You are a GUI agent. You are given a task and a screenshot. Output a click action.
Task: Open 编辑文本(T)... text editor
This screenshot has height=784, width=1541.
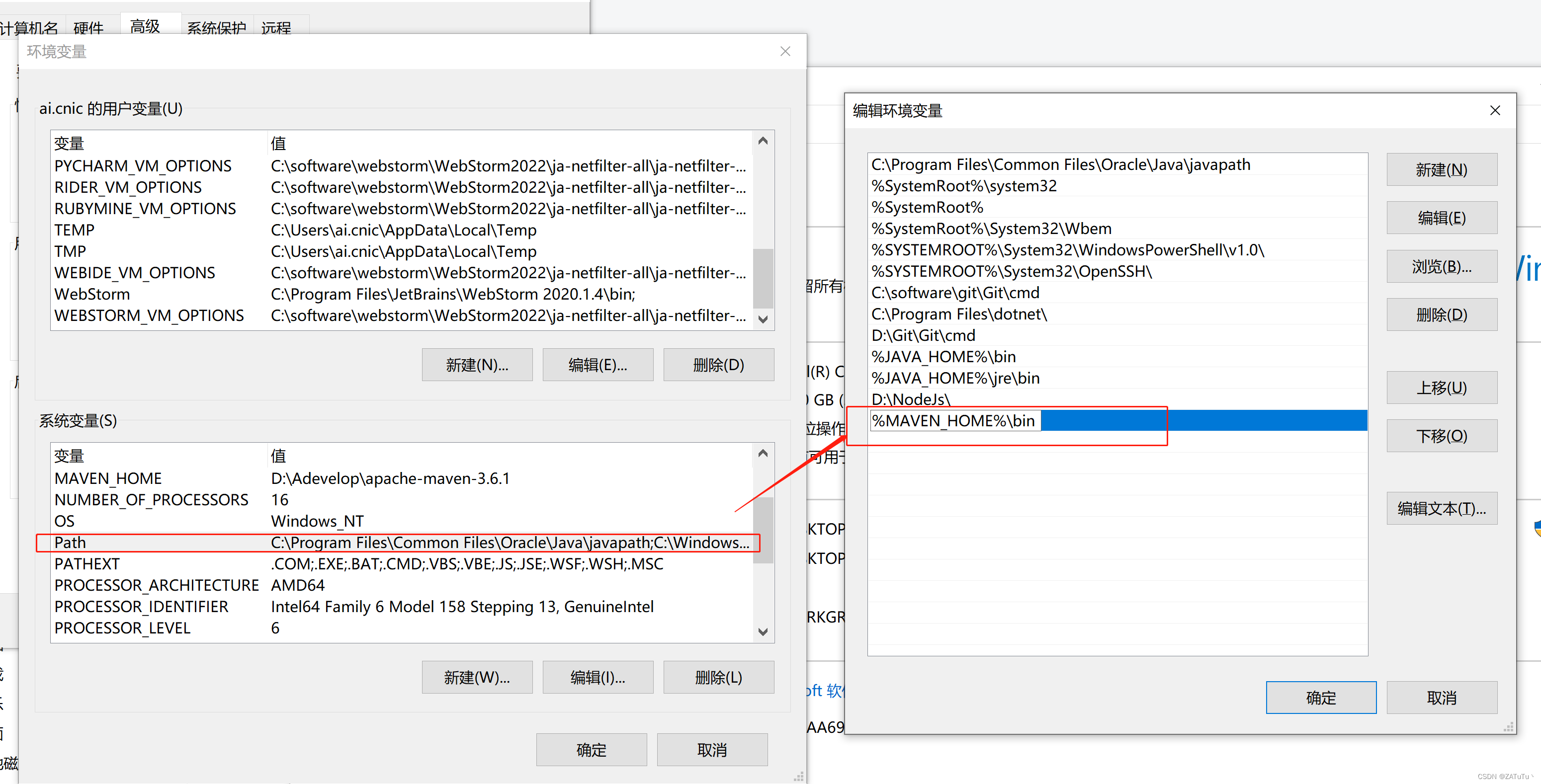pos(1441,508)
